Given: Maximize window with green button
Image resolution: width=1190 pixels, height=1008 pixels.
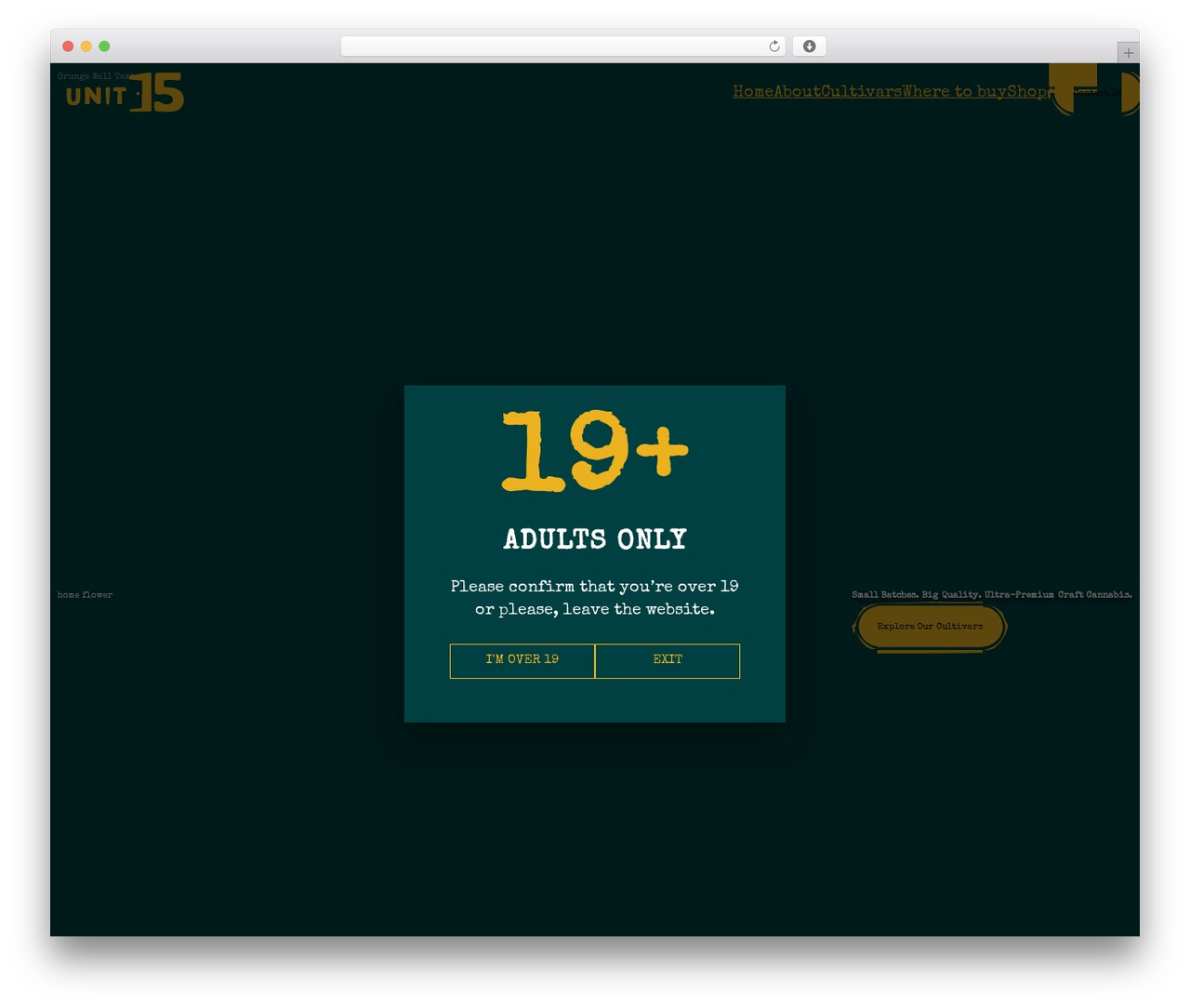Looking at the screenshot, I should point(104,46).
